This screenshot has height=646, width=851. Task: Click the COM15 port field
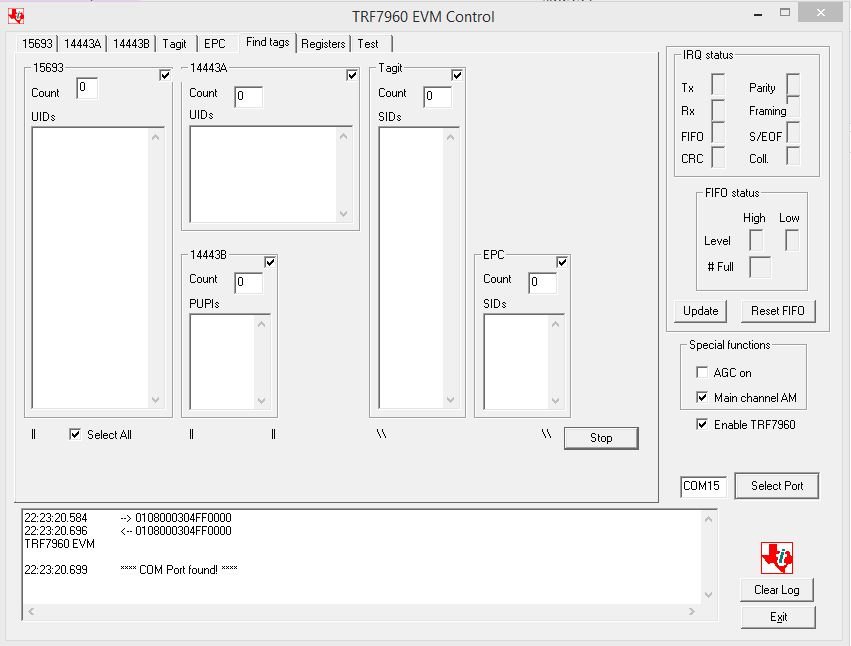coord(703,486)
